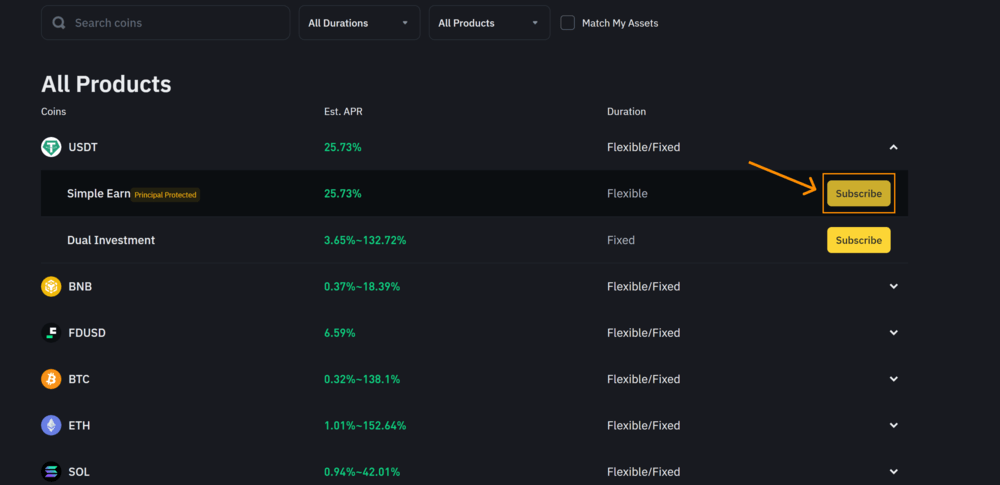Click the Principal Protected badge

[x=166, y=195]
